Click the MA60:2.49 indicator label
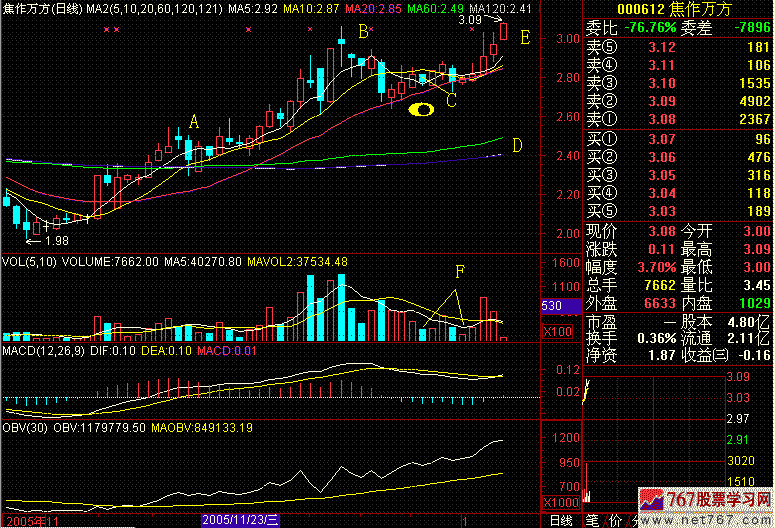 point(436,8)
